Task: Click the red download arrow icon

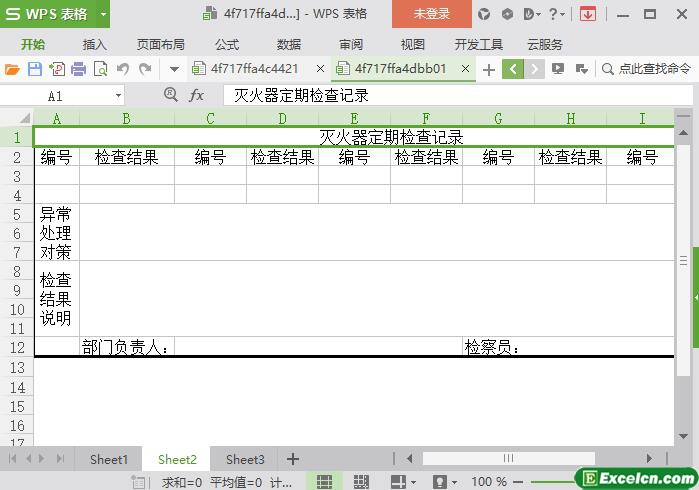Action: (588, 14)
